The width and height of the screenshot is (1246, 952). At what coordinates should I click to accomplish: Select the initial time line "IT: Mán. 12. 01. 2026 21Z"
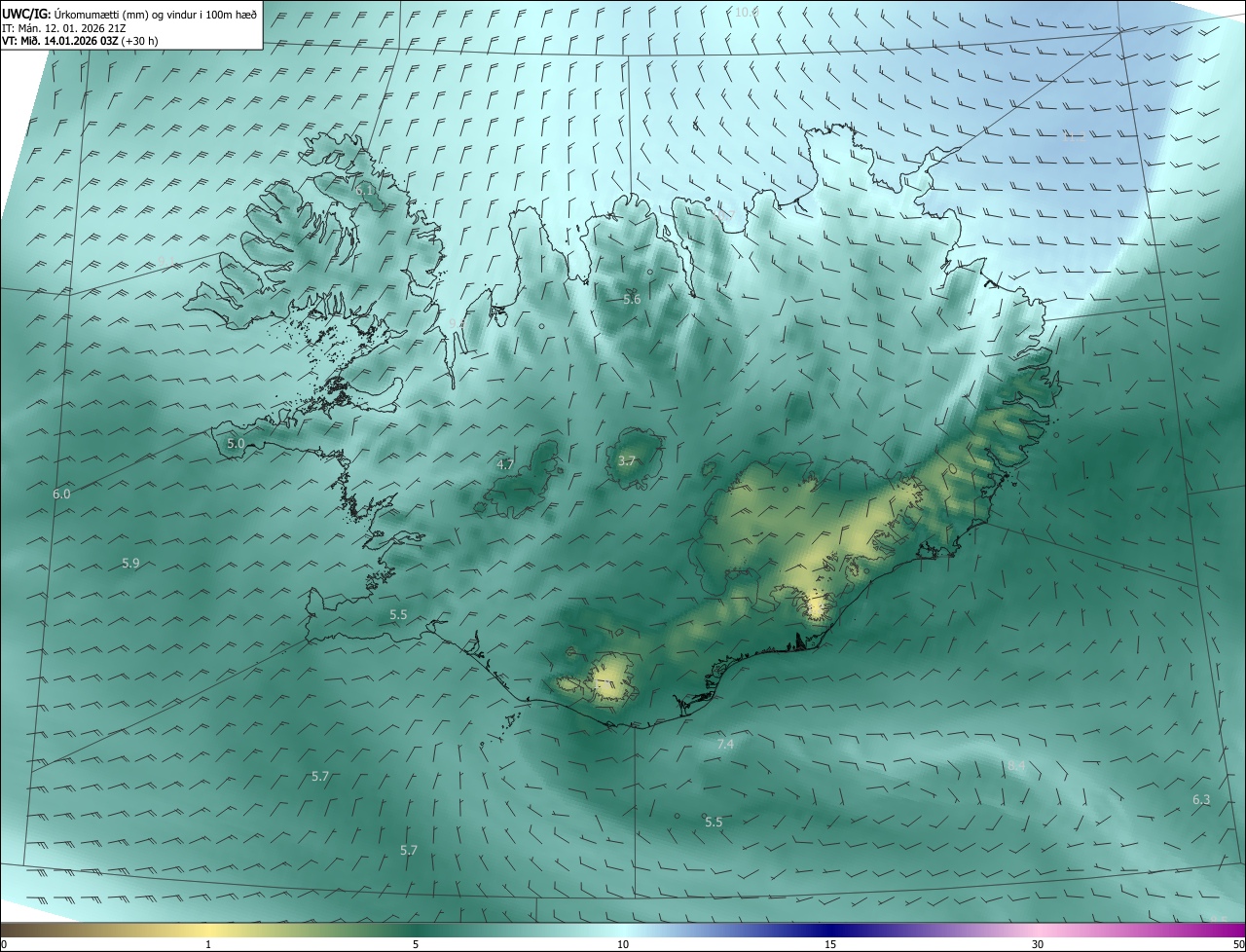point(65,27)
